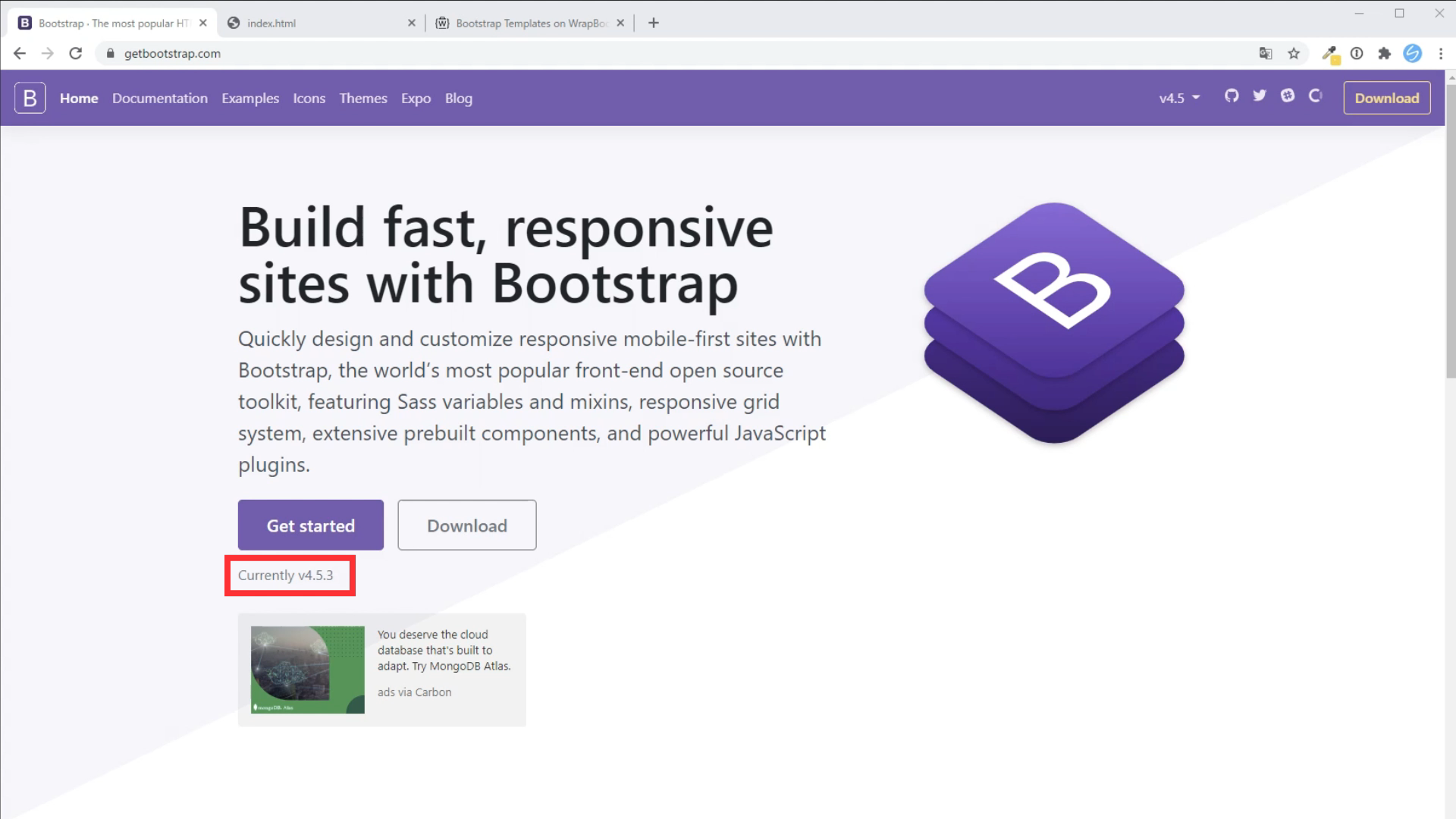Close the WrapBootstrap Templates tab
1456x819 pixels.
click(x=620, y=23)
